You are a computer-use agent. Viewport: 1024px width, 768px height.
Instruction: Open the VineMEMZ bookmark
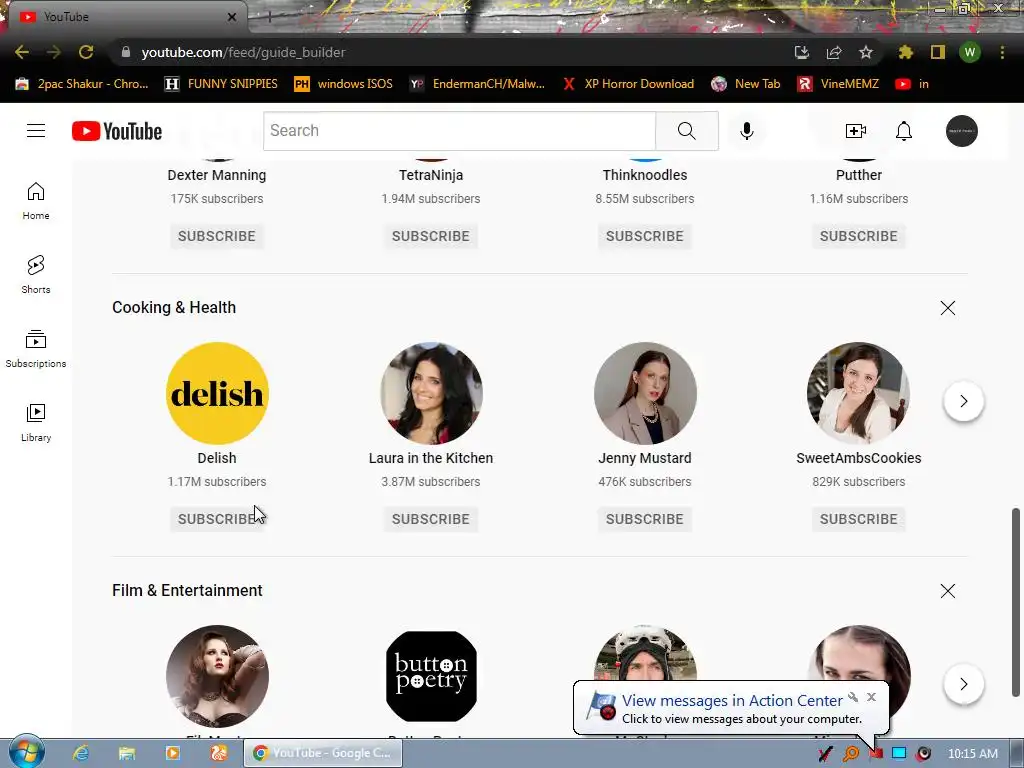click(x=838, y=84)
